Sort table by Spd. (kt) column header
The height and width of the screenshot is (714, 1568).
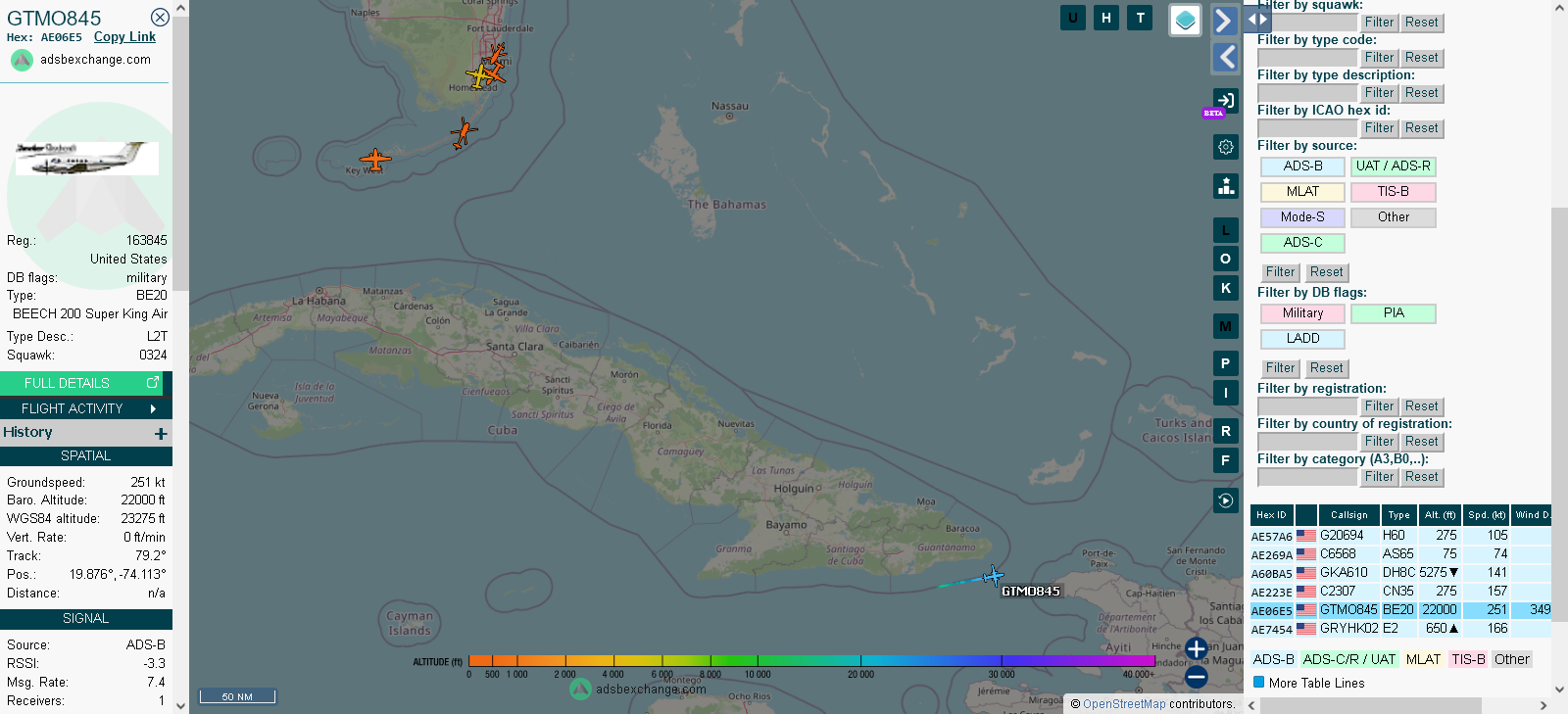coord(1486,515)
